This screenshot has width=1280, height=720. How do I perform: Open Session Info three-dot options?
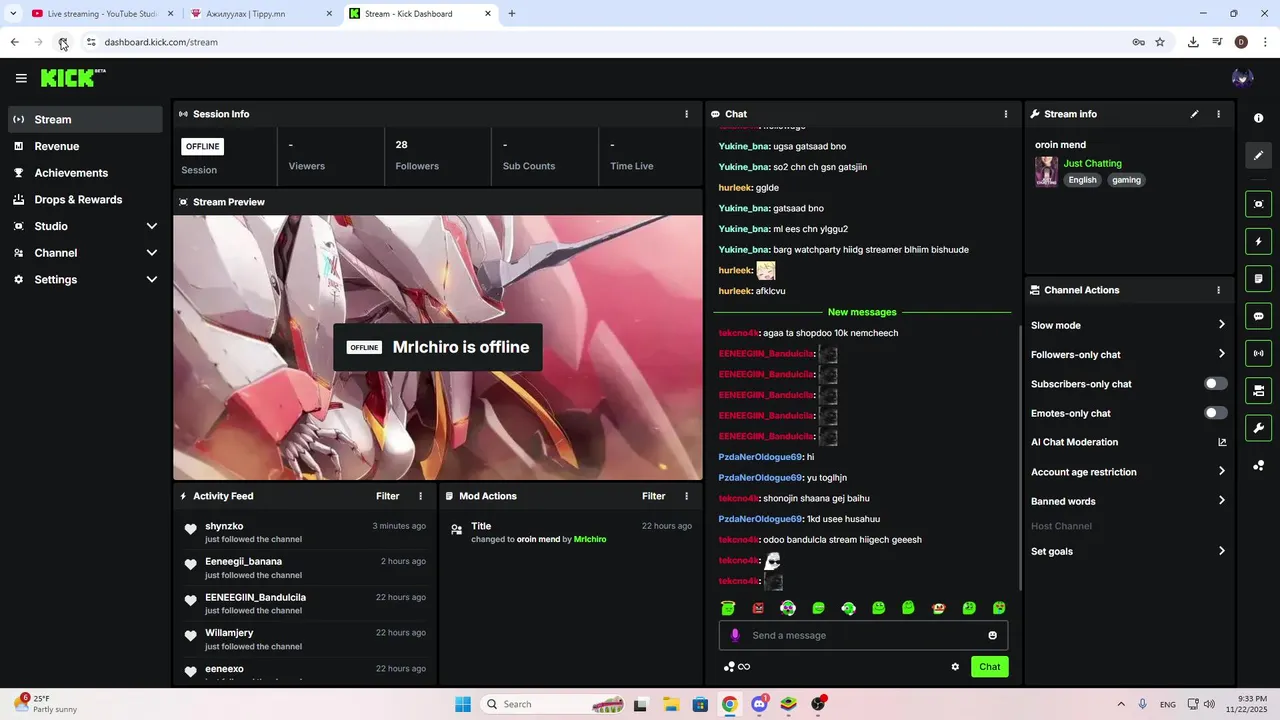tap(686, 114)
